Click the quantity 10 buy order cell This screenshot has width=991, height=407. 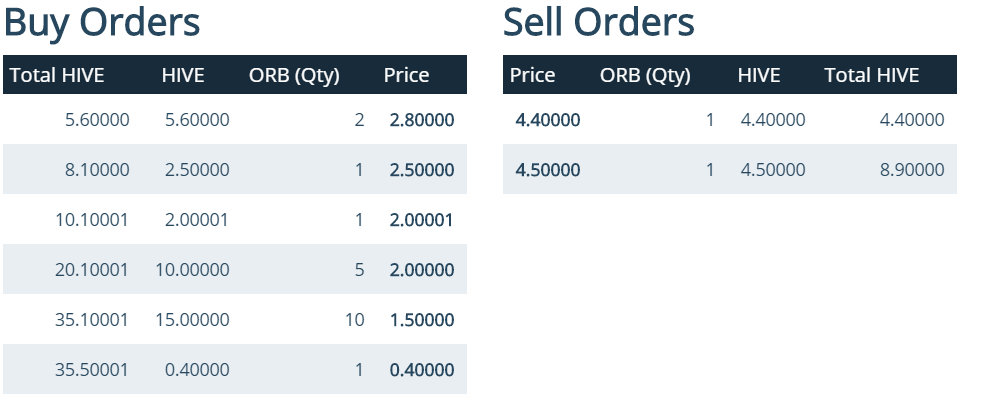pos(355,319)
